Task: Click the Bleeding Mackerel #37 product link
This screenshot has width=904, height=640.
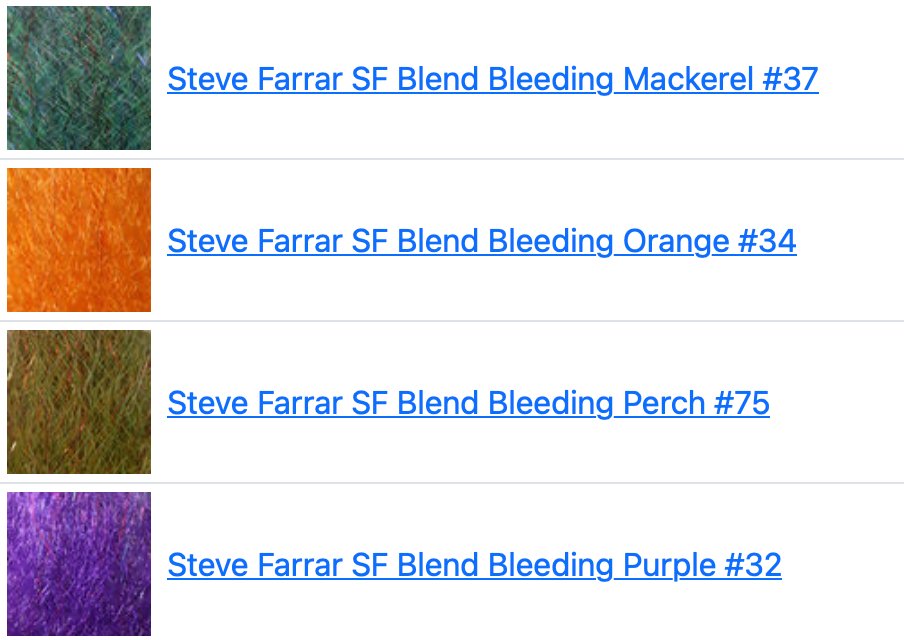Action: [492, 79]
